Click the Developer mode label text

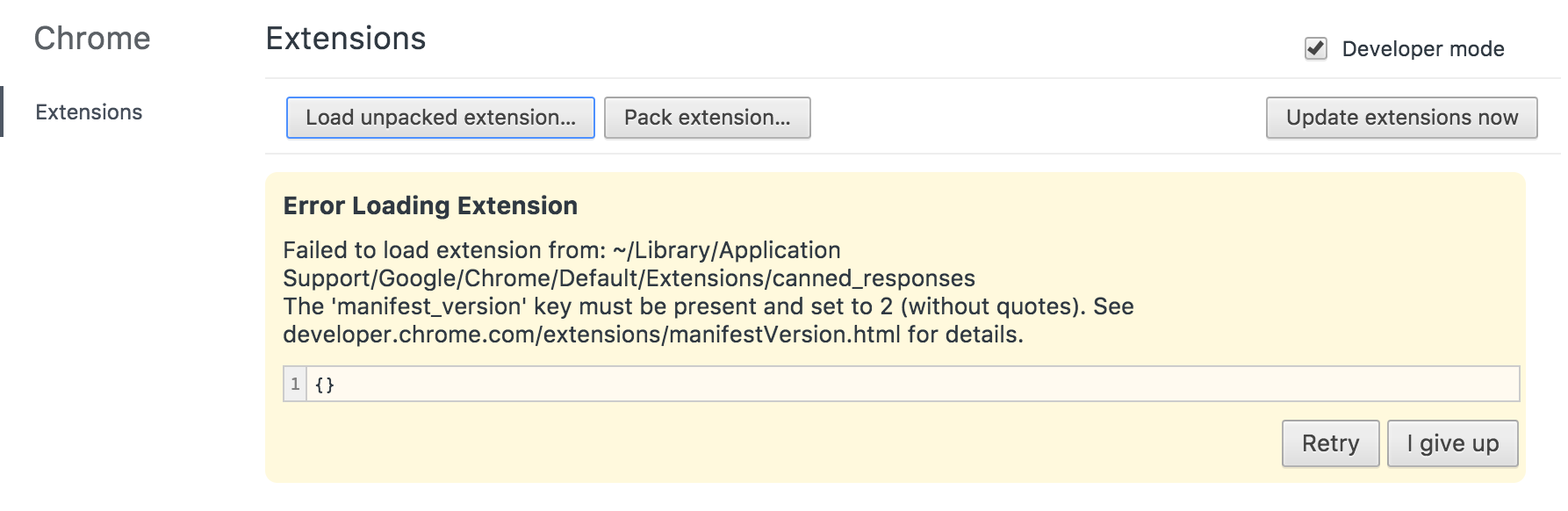[x=1422, y=49]
